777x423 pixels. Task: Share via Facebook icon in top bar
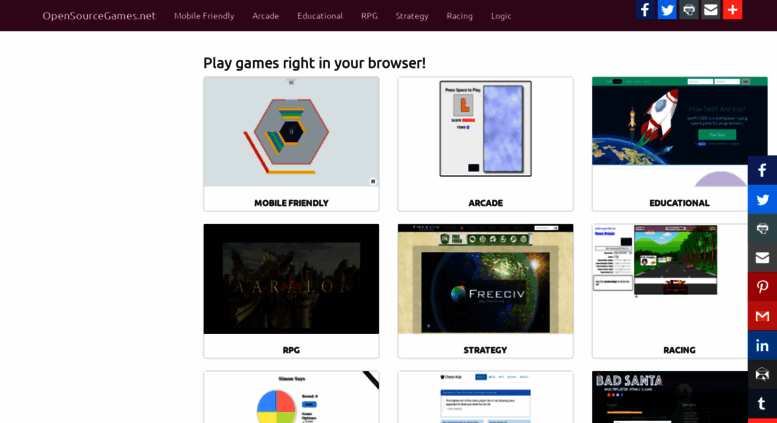pos(645,9)
